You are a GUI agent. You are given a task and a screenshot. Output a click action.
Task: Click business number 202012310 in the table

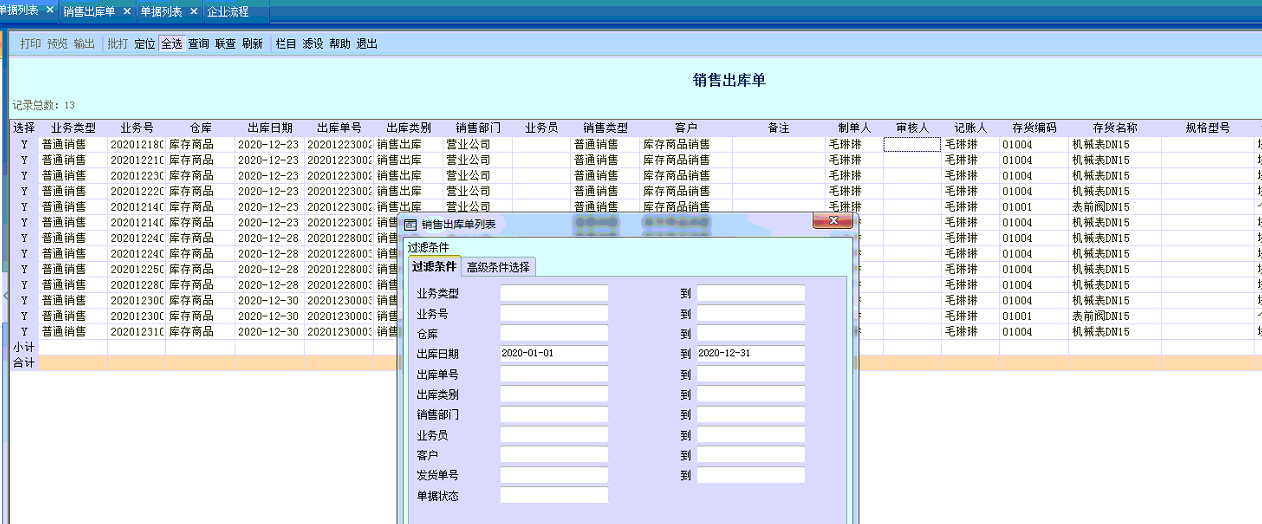click(137, 332)
